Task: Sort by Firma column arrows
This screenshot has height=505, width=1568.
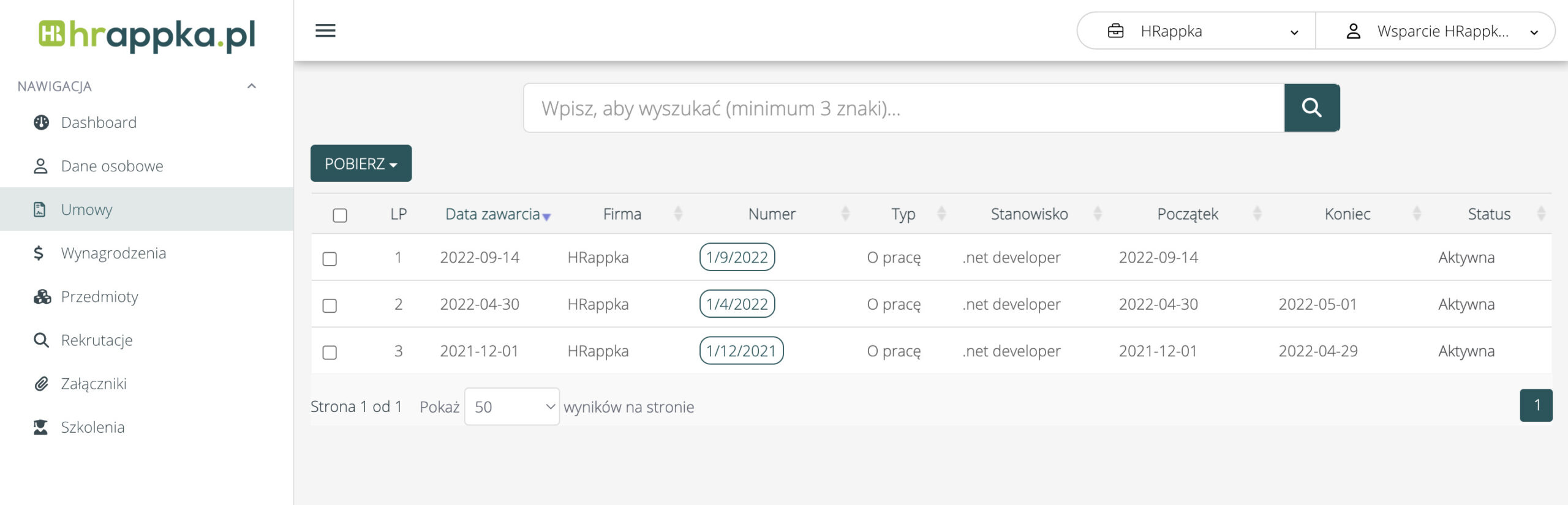Action: point(678,214)
